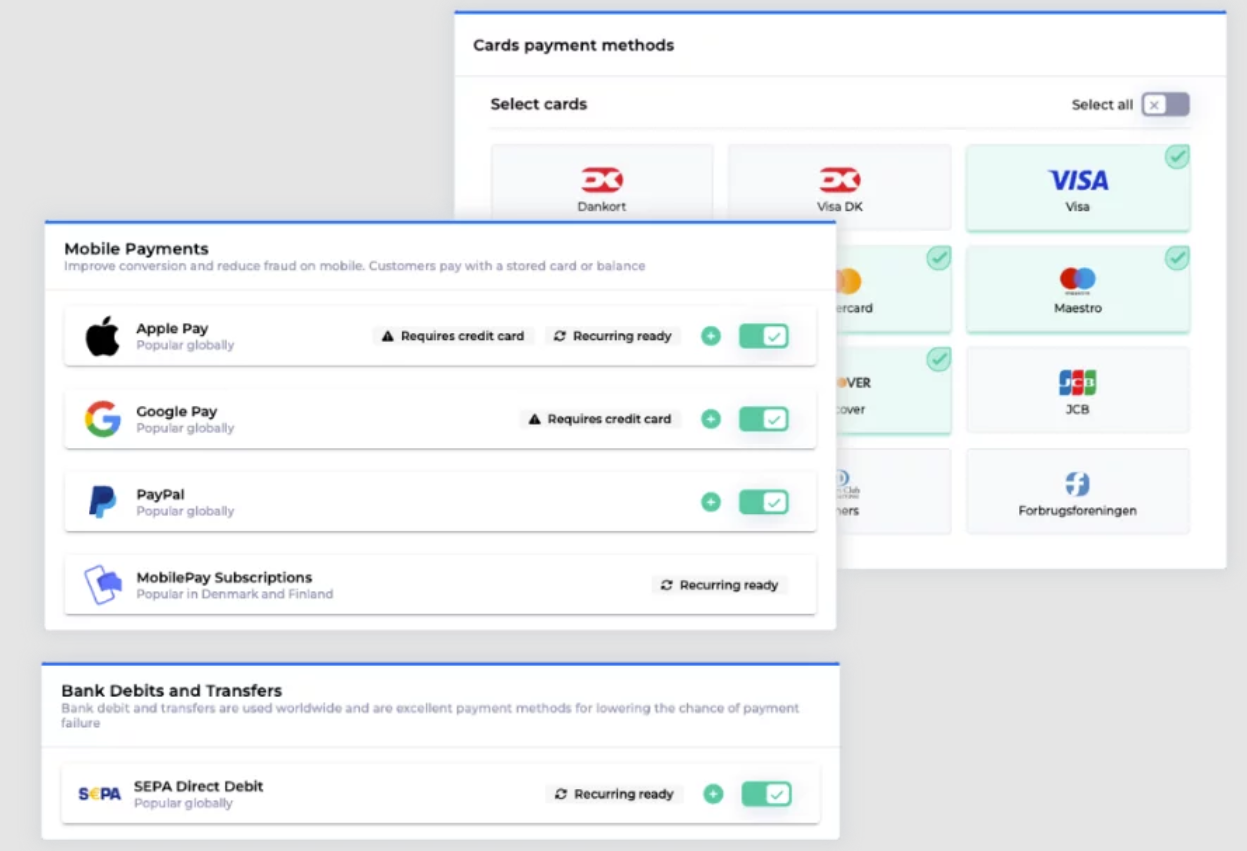Disable the Google Pay toggle
The height and width of the screenshot is (851, 1247).
click(764, 419)
